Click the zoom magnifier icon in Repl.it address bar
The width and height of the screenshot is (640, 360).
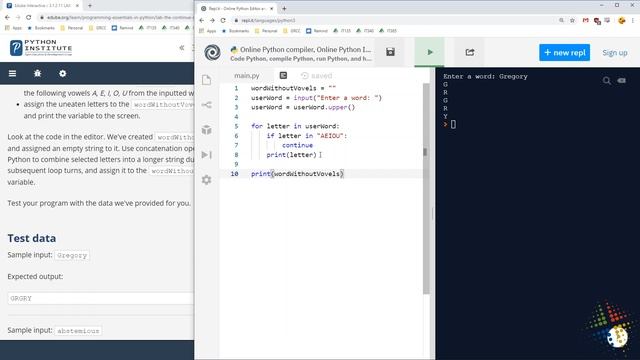562,20
